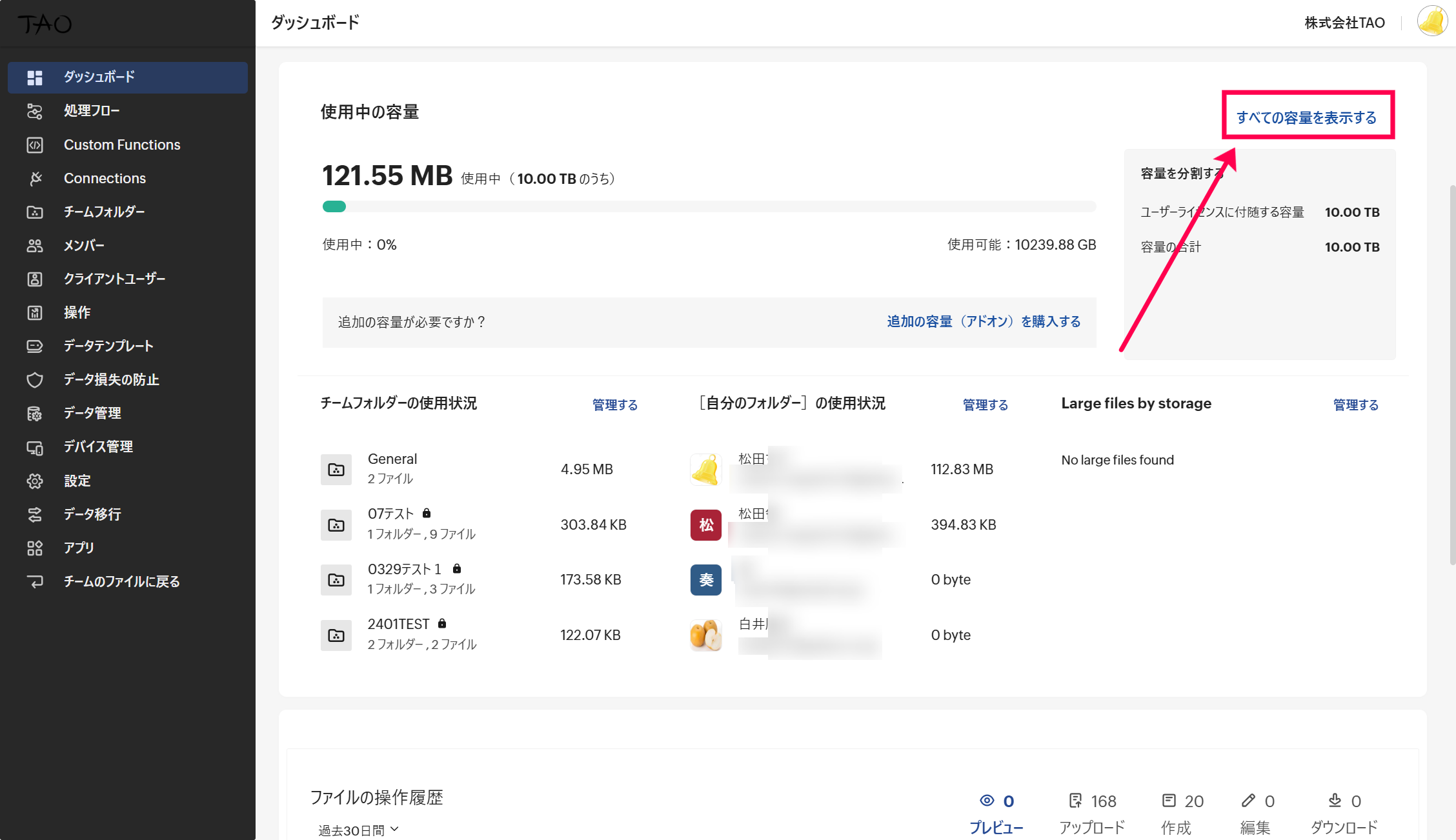Screen dimensions: 1456x840
Task: Click すべての容量を表示する link
Action: [x=1307, y=117]
